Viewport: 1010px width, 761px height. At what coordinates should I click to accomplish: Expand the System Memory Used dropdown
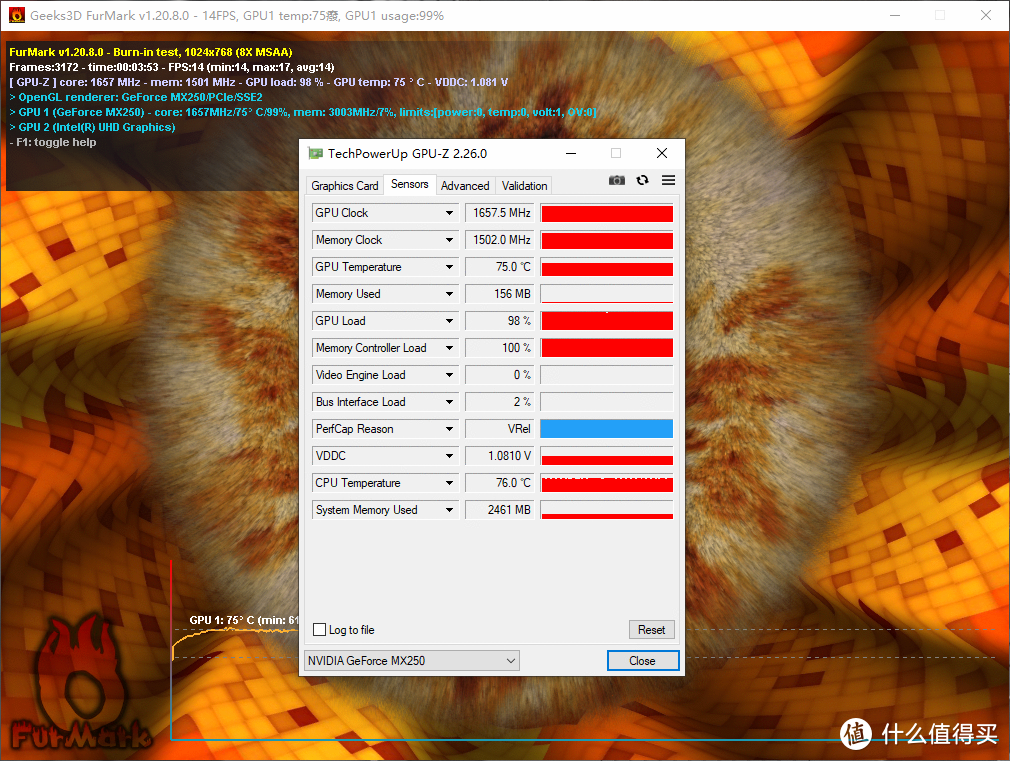(x=450, y=510)
